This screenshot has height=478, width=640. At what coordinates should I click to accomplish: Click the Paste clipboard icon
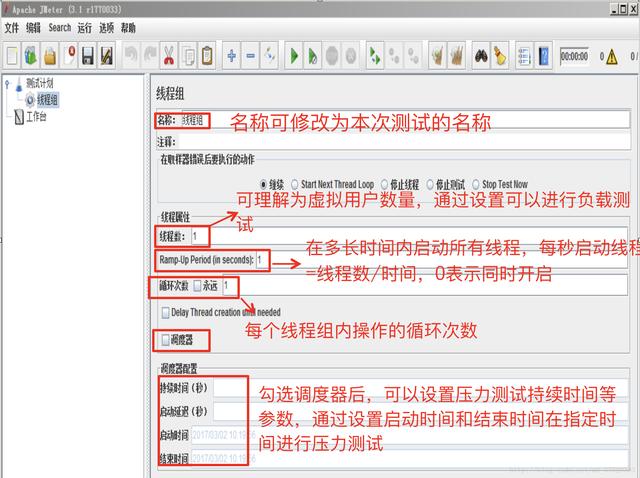pos(207,56)
